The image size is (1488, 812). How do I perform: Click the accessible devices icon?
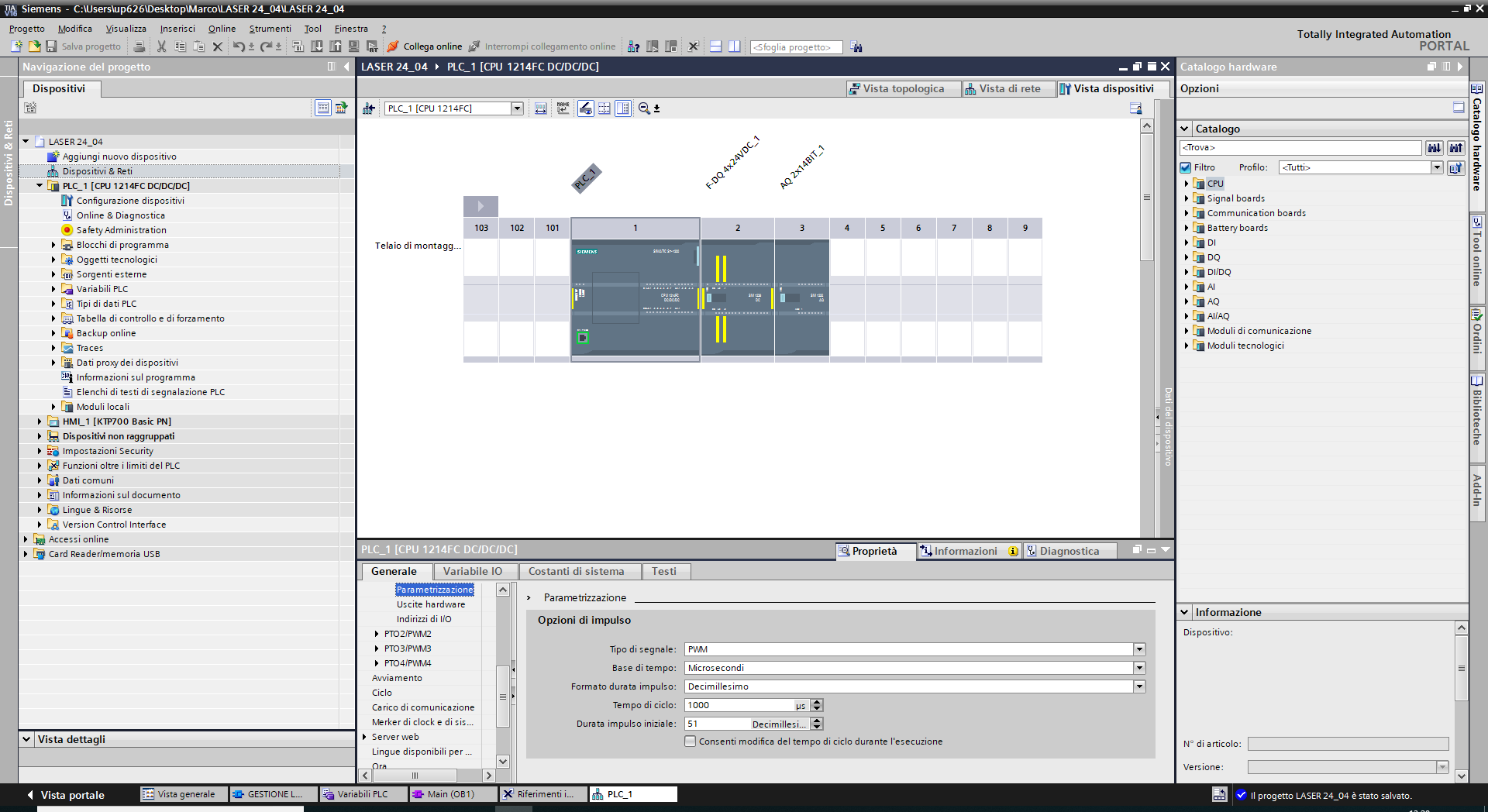pyautogui.click(x=633, y=46)
